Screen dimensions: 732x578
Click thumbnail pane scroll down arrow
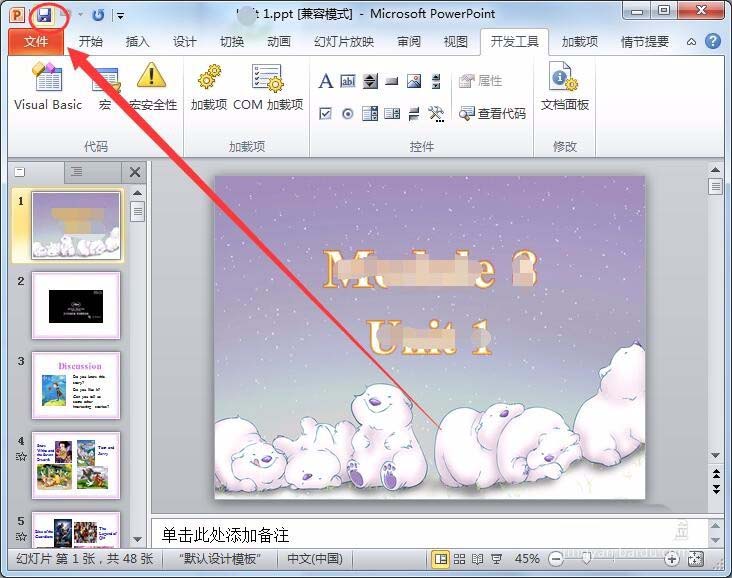click(x=137, y=539)
